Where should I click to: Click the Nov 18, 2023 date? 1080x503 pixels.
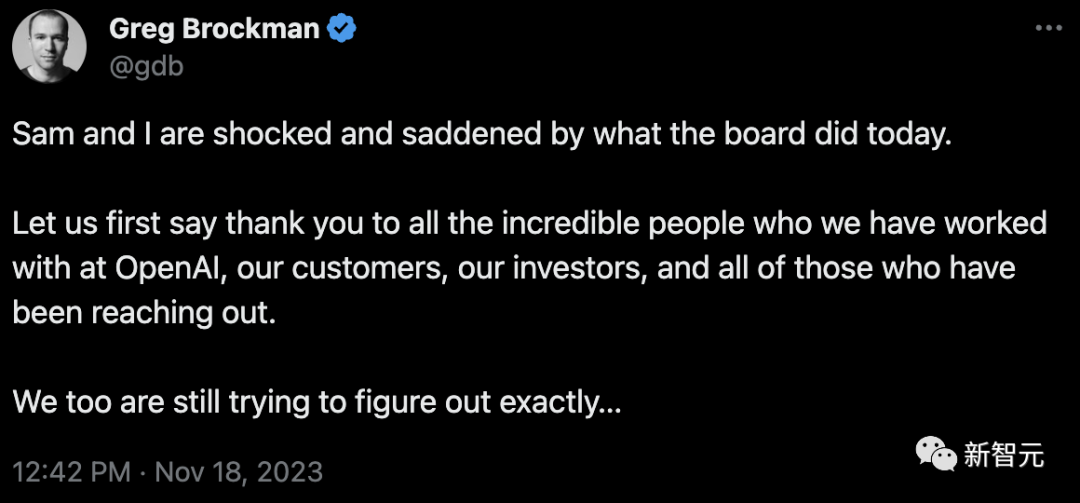[239, 473]
